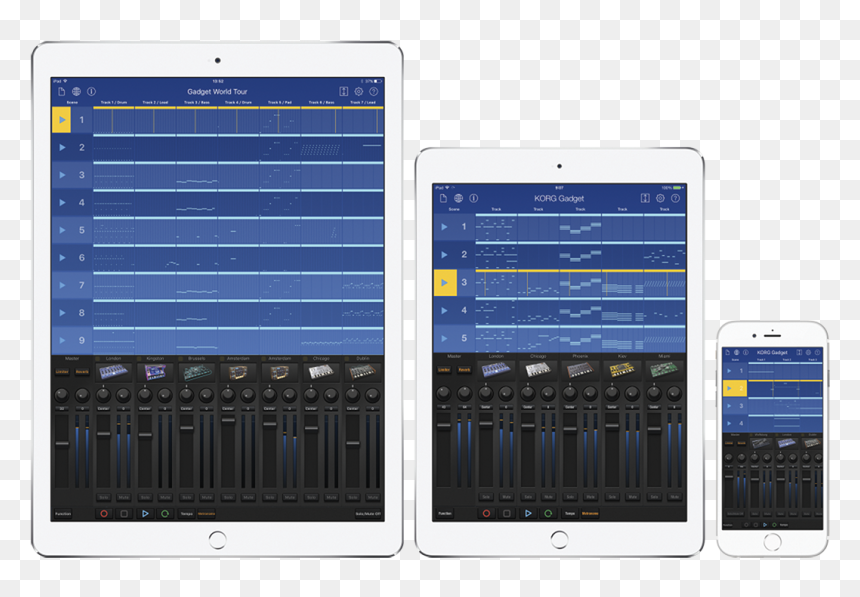The width and height of the screenshot is (860, 597).
Task: Toggle the loop button on the middle iPad
Action: 548,513
